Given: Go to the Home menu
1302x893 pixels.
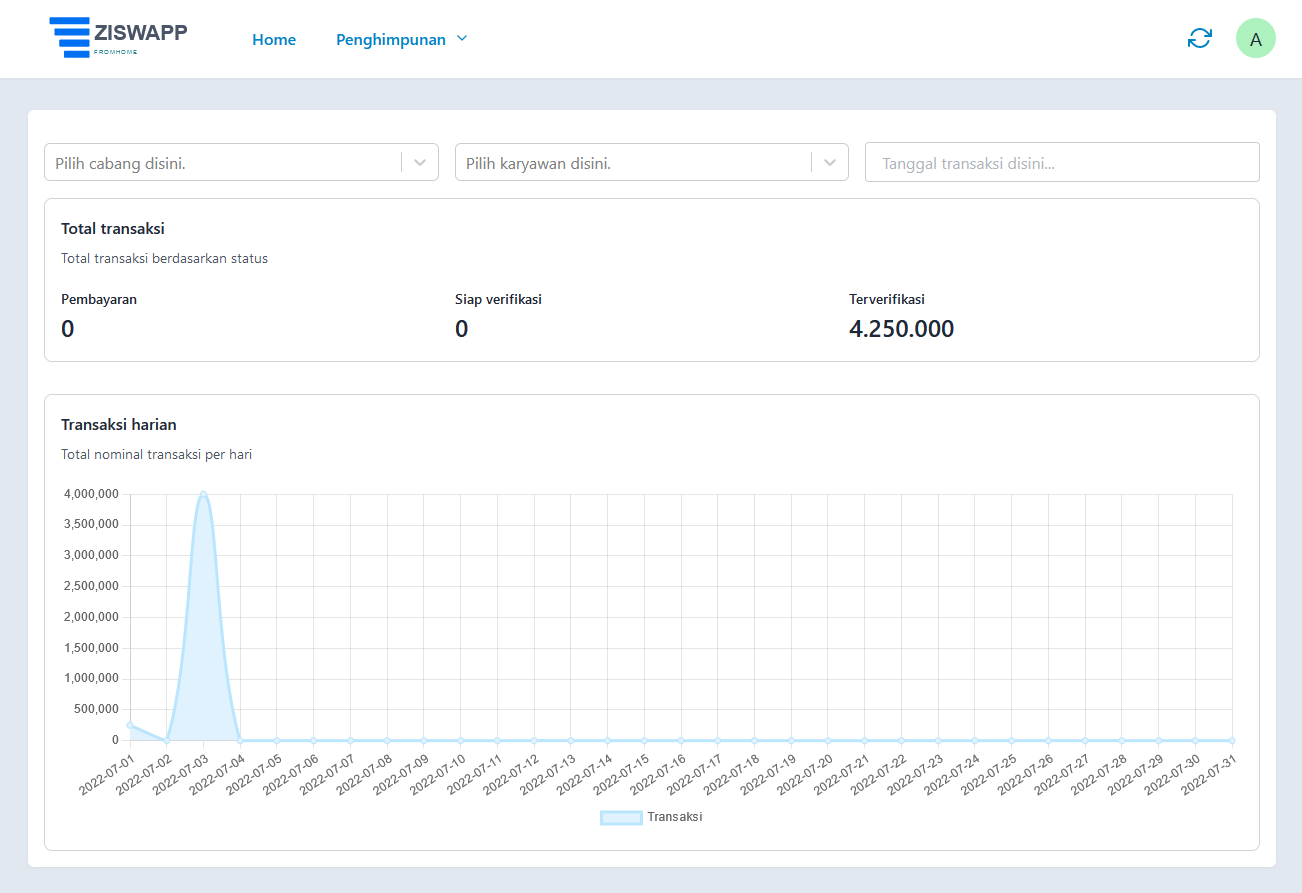Looking at the screenshot, I should (x=274, y=40).
